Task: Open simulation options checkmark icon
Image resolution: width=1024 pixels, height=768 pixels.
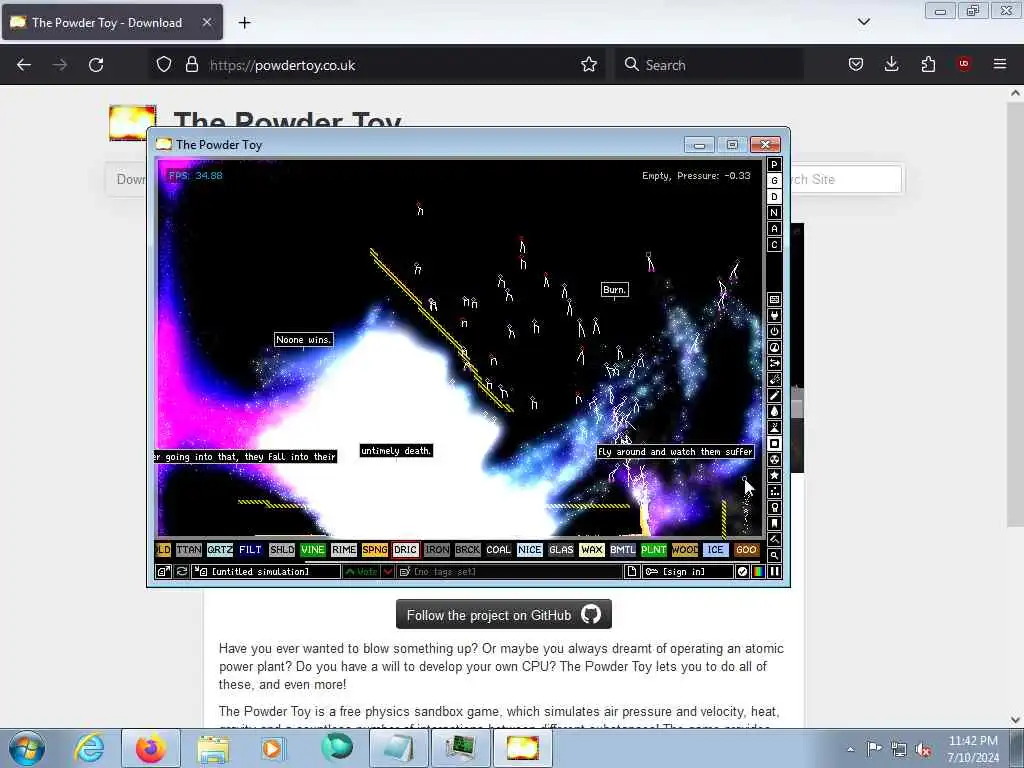Action: tap(742, 571)
